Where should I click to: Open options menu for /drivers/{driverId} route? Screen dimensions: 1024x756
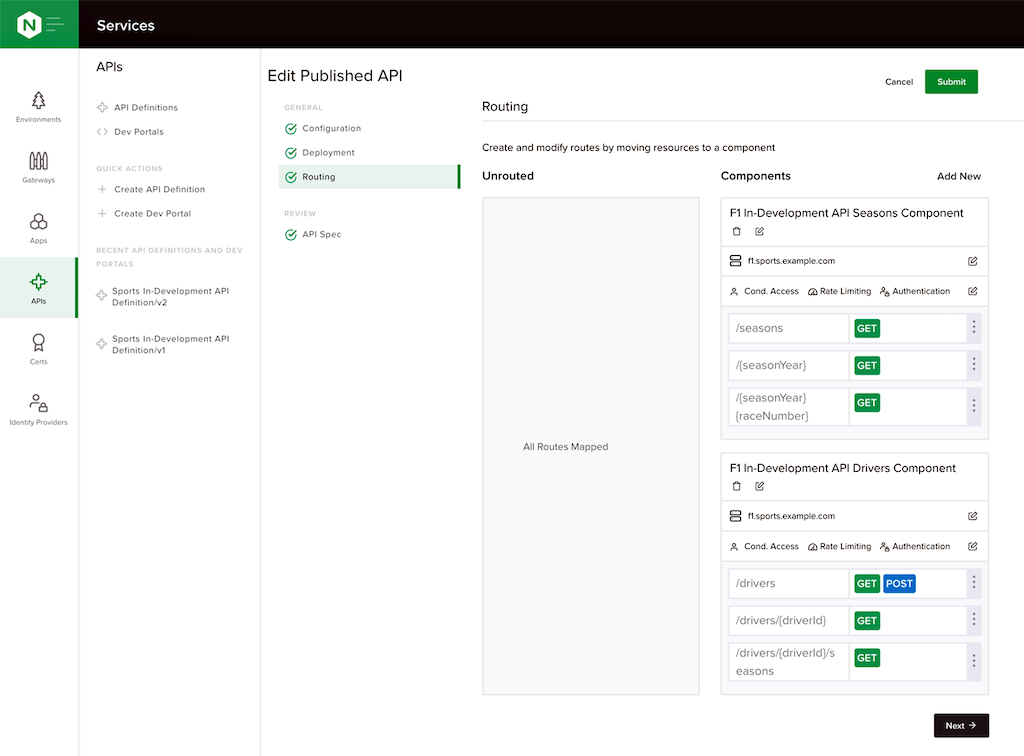[974, 620]
